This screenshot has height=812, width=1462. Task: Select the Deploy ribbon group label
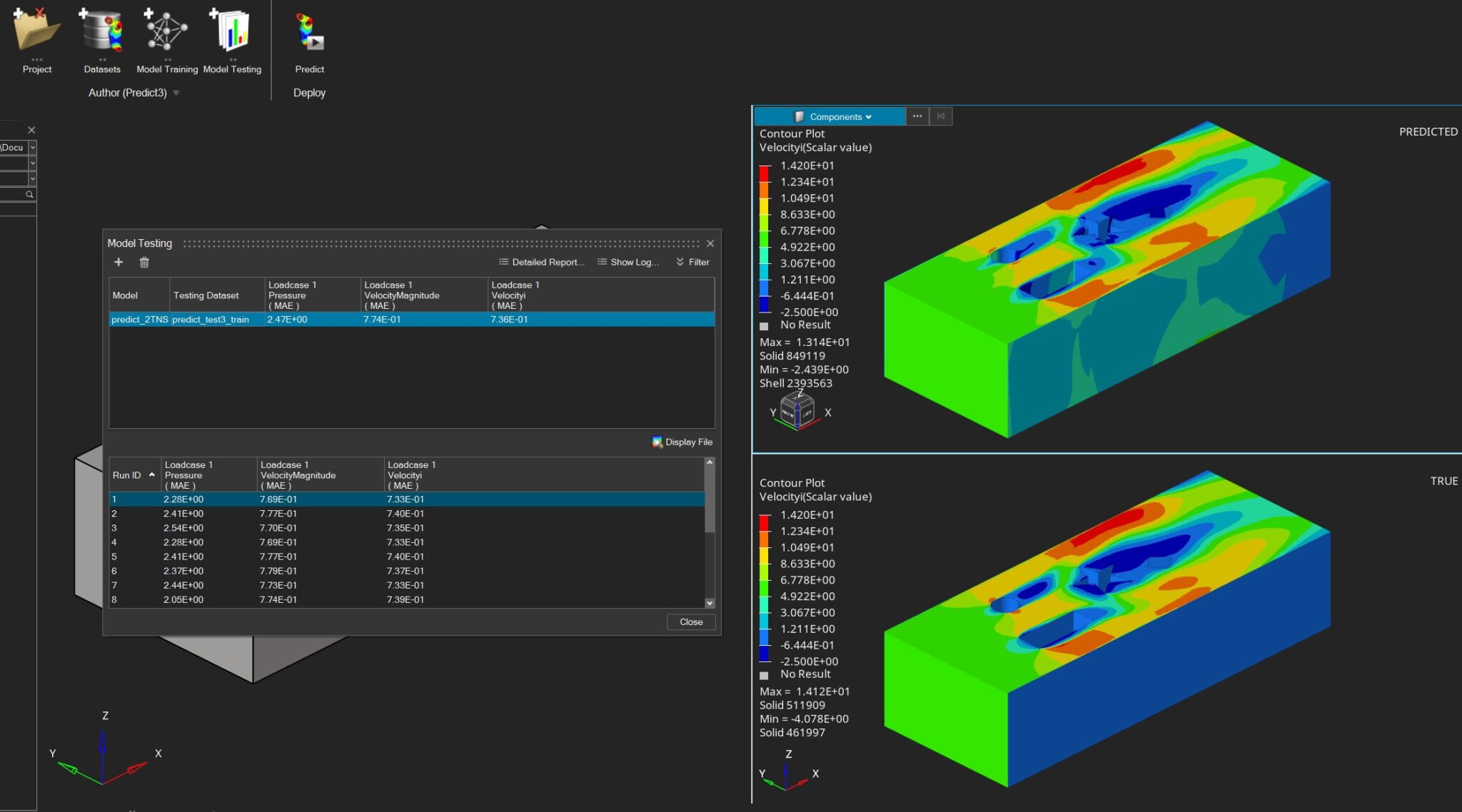(309, 93)
